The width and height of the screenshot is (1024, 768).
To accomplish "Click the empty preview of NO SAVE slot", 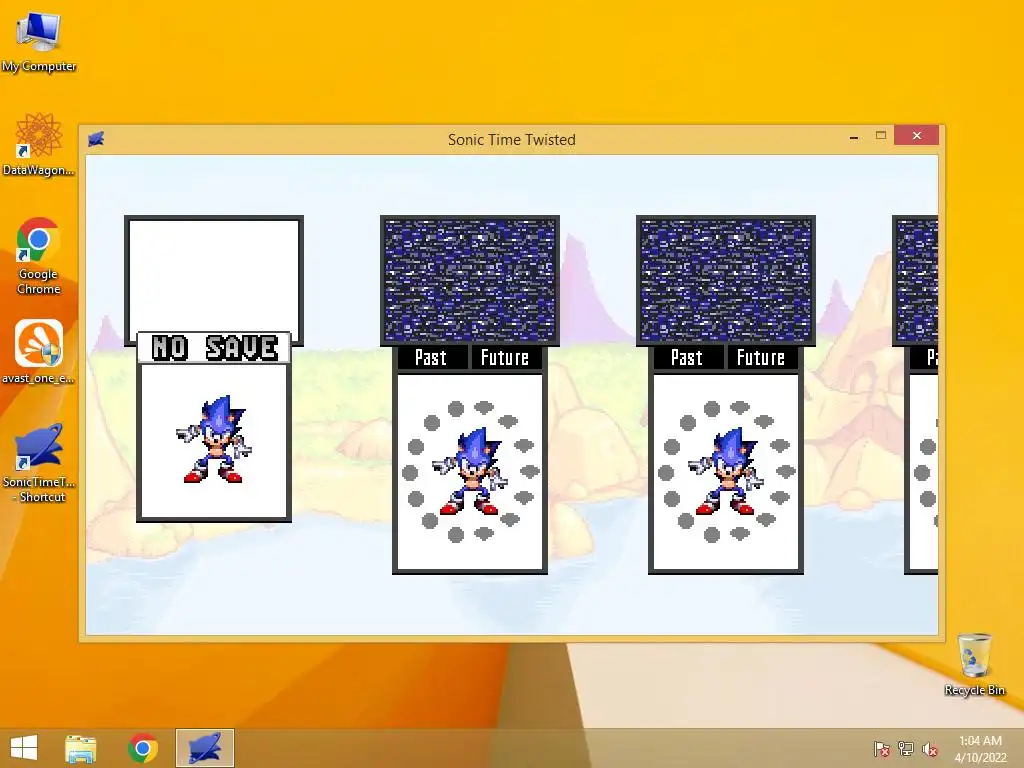I will tap(214, 276).
